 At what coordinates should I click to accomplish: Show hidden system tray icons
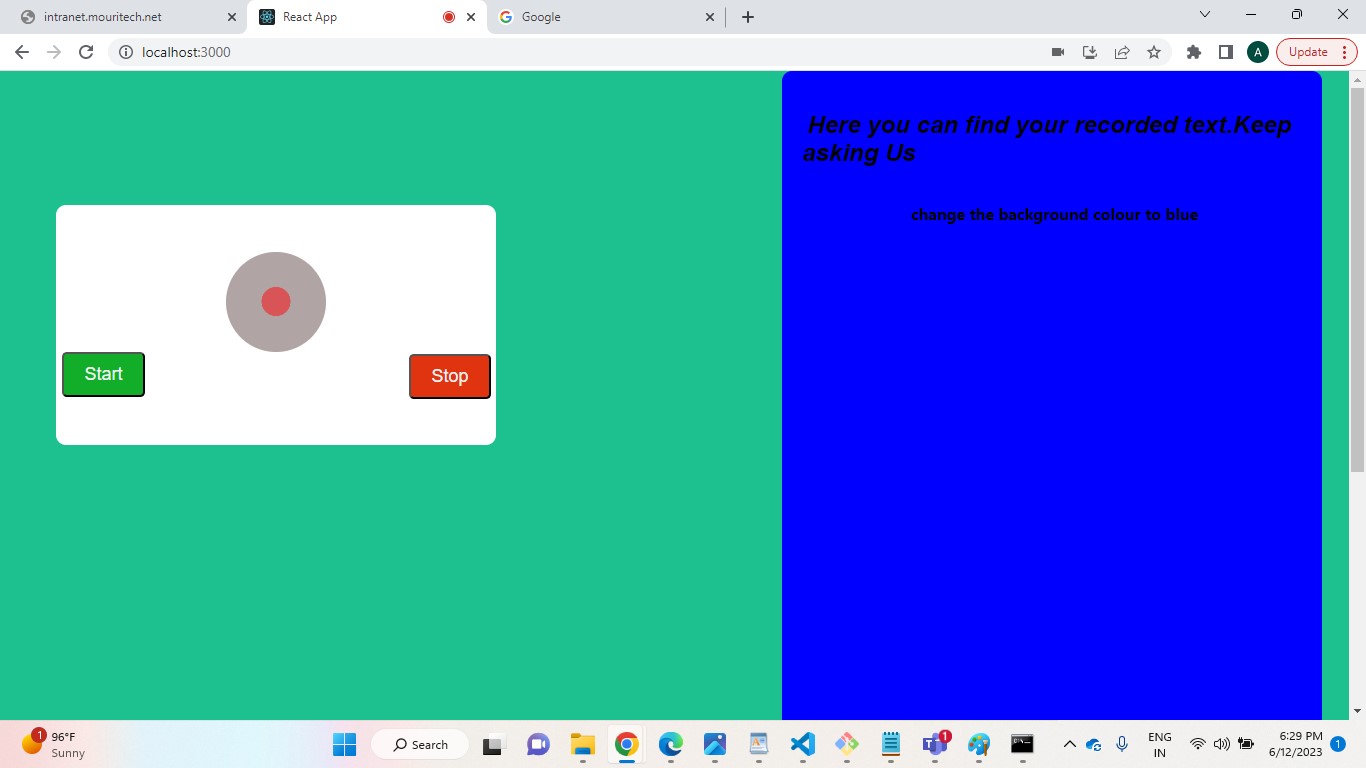(1069, 744)
